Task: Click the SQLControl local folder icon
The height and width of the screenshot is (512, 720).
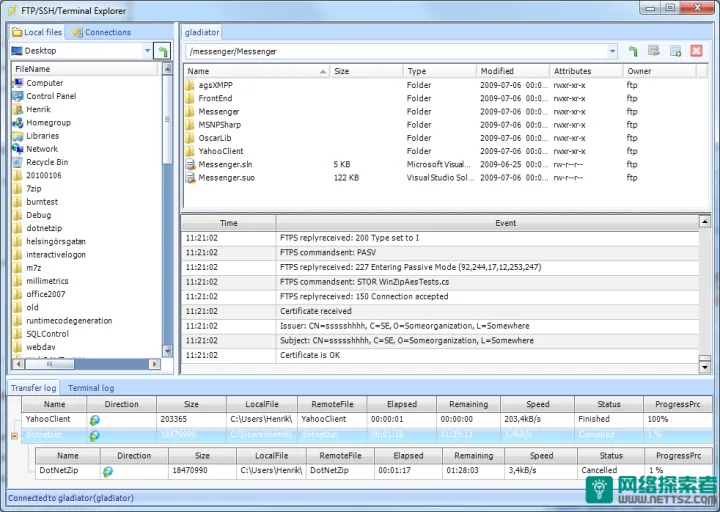Action: tap(17, 334)
